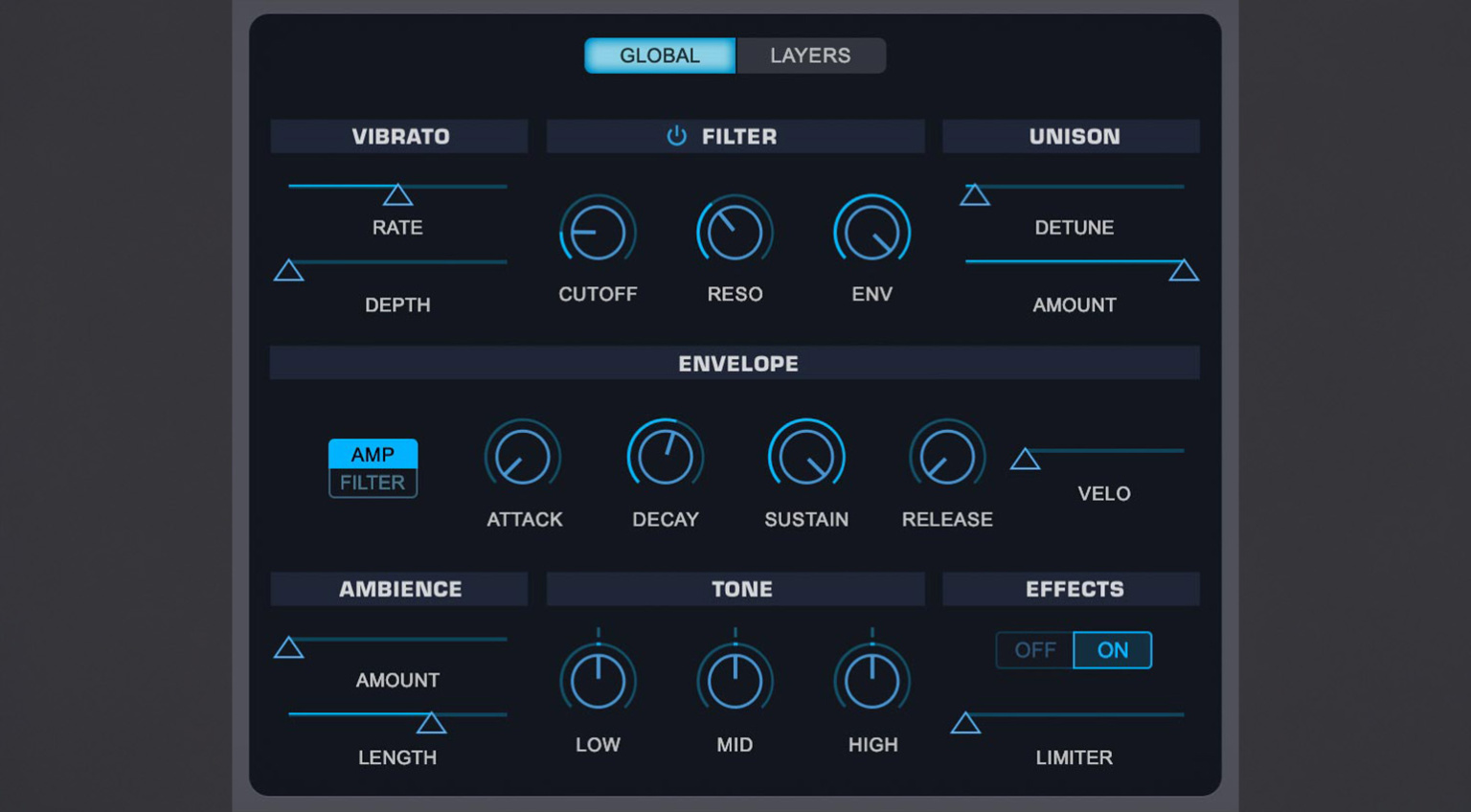
Task: Enable Effects with the ON switch
Action: (1112, 650)
